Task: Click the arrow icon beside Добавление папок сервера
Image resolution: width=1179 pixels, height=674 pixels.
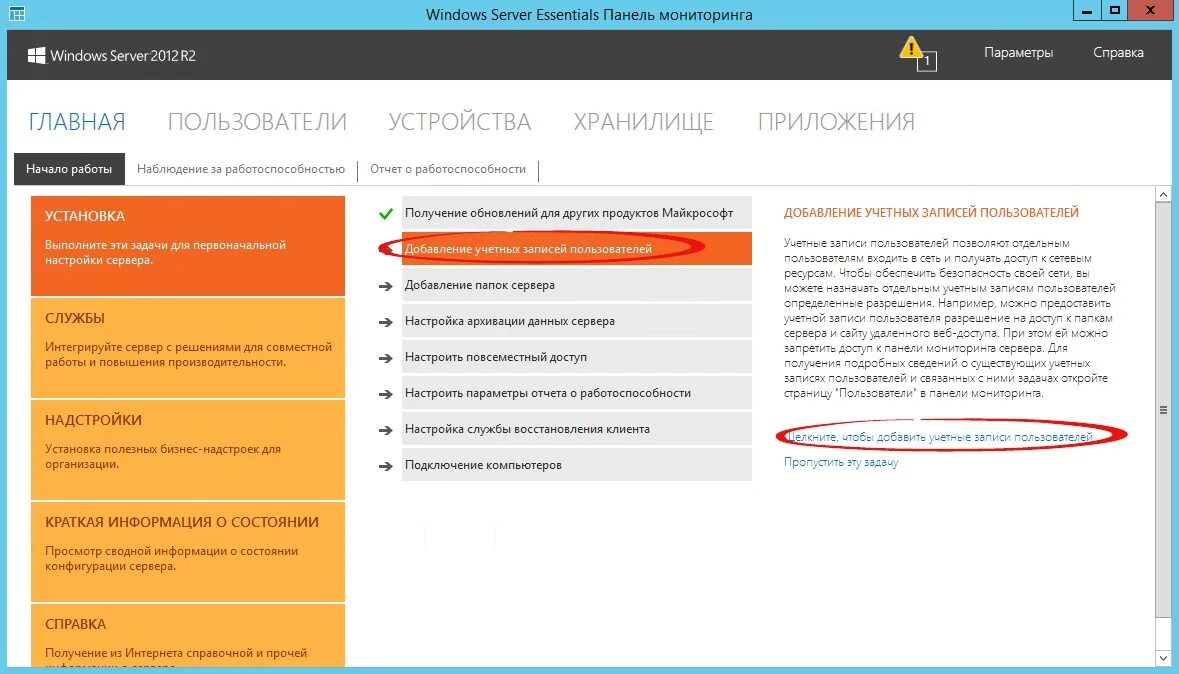Action: click(x=386, y=286)
